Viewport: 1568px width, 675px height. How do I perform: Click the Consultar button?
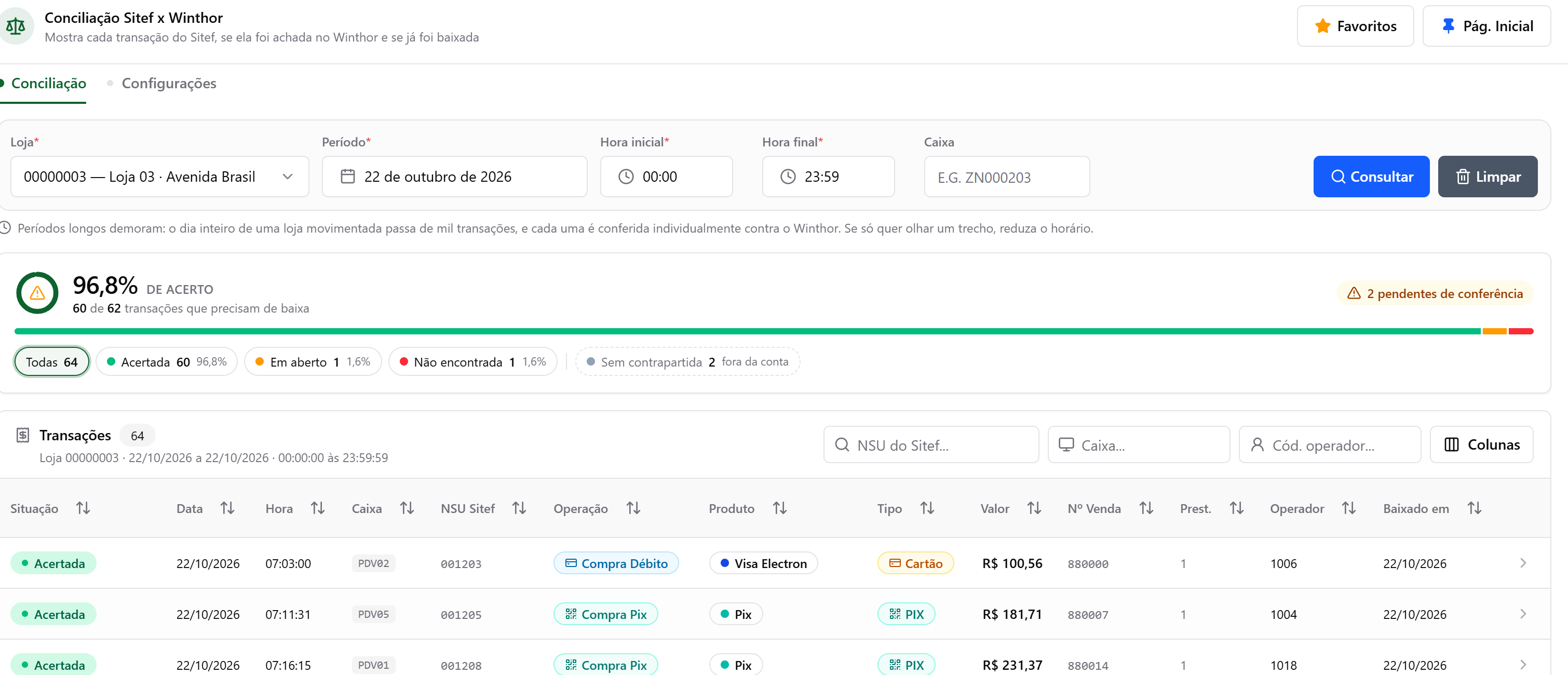click(x=1371, y=177)
